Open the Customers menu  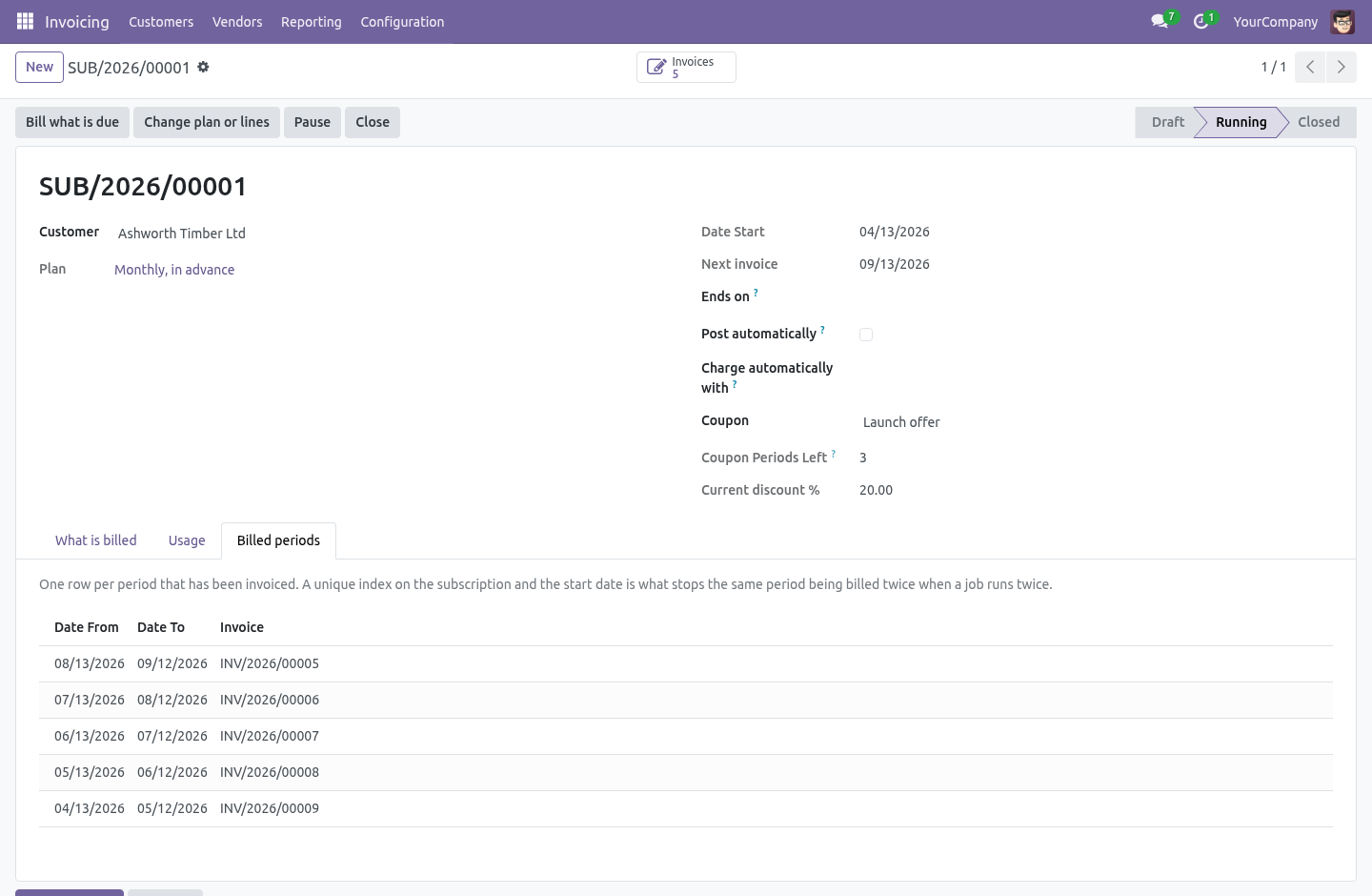point(161,21)
